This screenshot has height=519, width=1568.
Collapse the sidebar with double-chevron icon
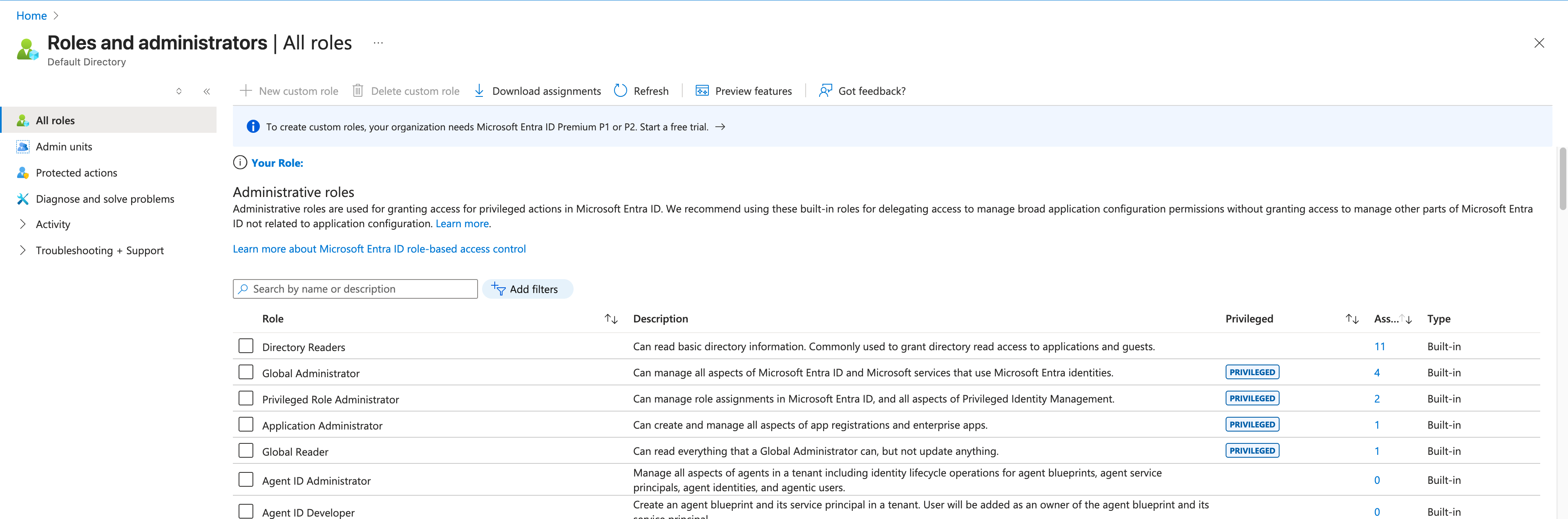pyautogui.click(x=207, y=92)
